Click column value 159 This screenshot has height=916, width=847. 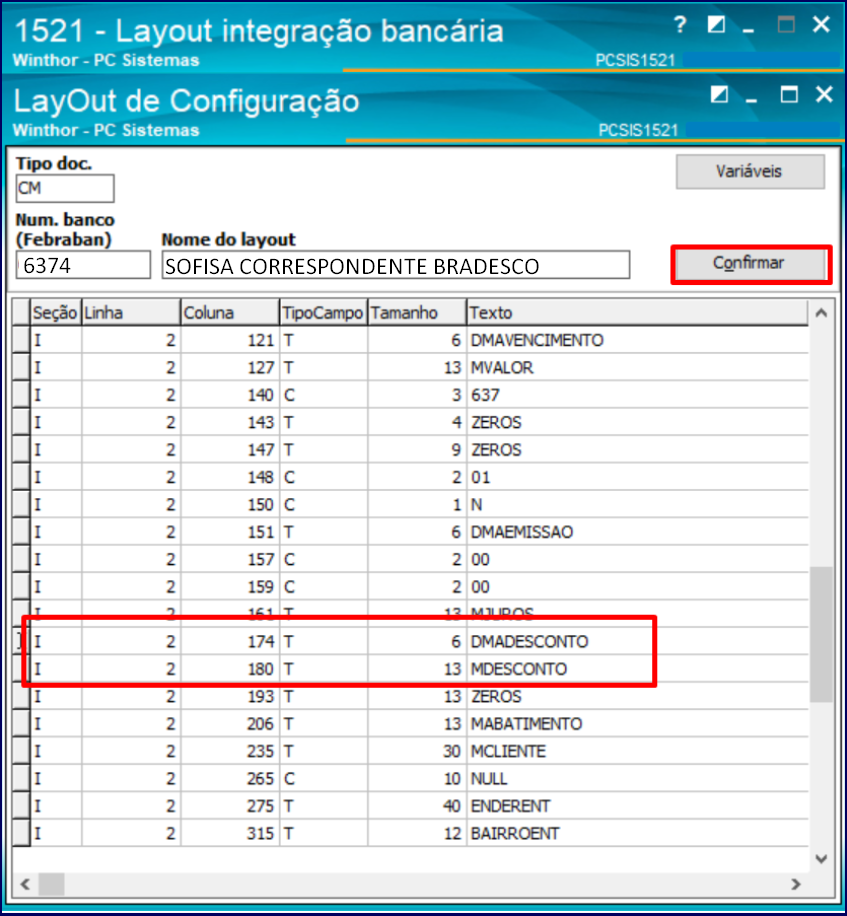(230, 587)
